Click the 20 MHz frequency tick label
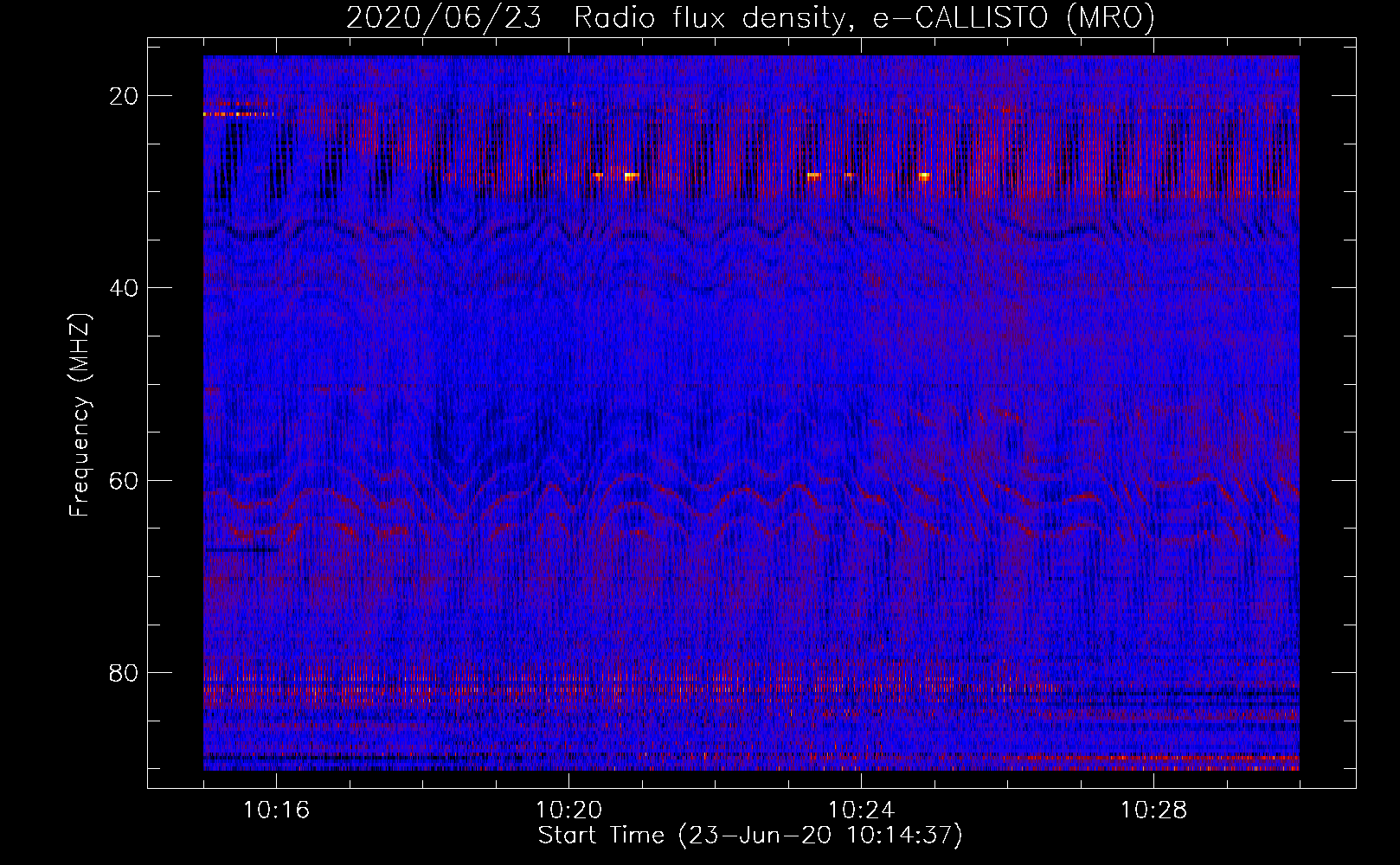Screen dimensions: 1400x865 click(124, 96)
